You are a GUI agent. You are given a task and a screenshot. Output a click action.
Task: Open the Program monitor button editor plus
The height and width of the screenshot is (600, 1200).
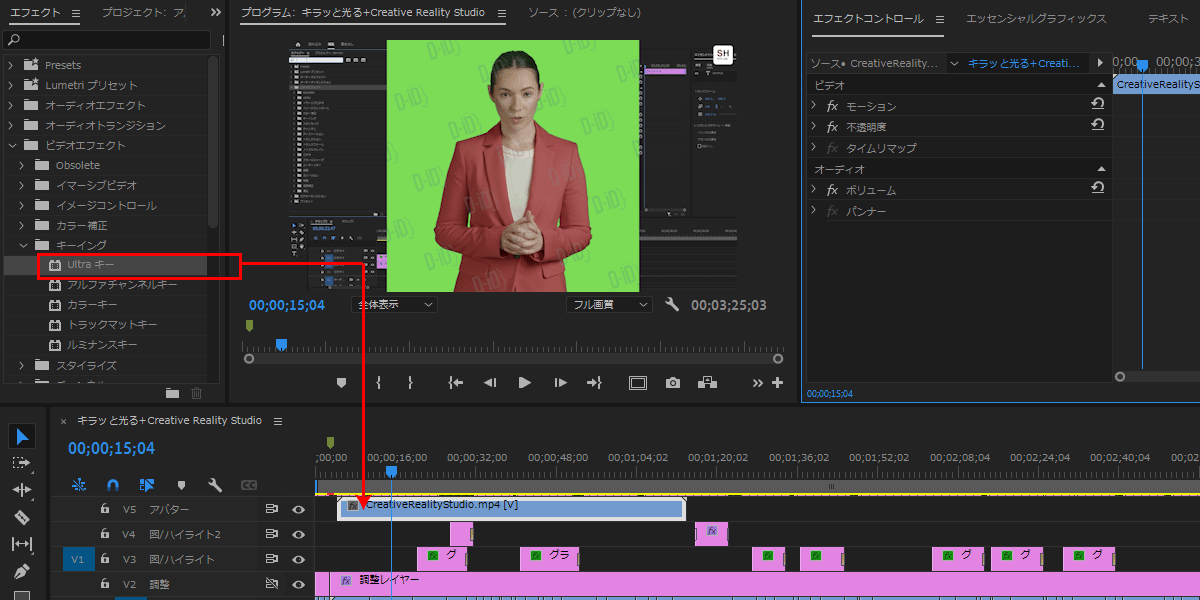(777, 382)
